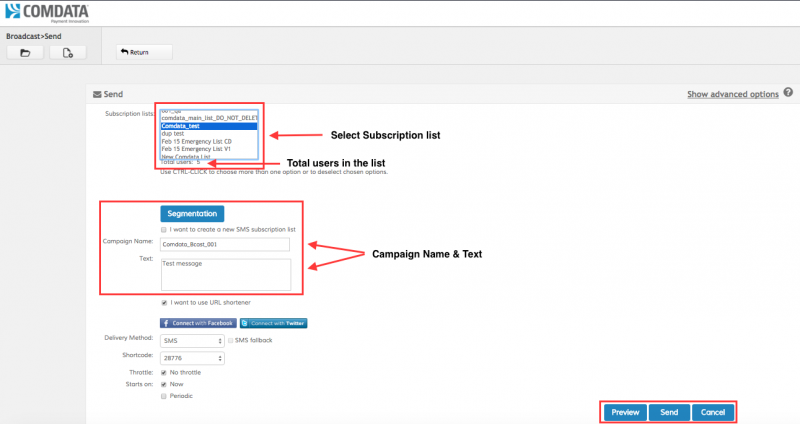Check 'create a new SMS subscription list'

165,229
